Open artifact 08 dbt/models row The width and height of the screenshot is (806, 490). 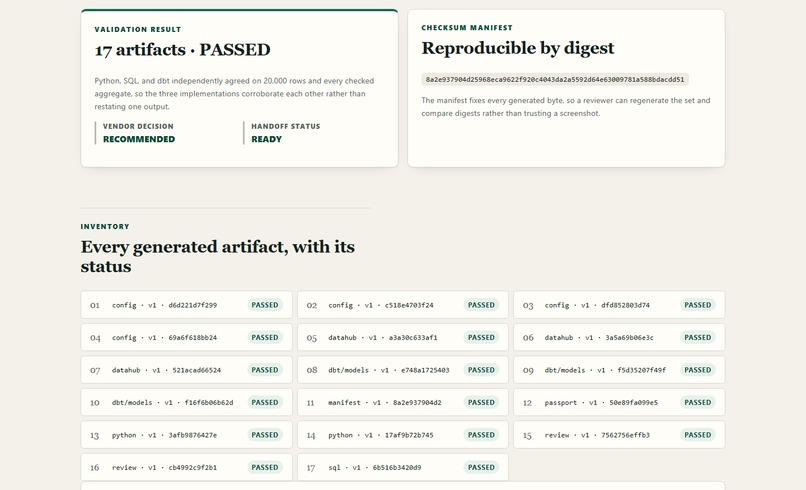(402, 370)
